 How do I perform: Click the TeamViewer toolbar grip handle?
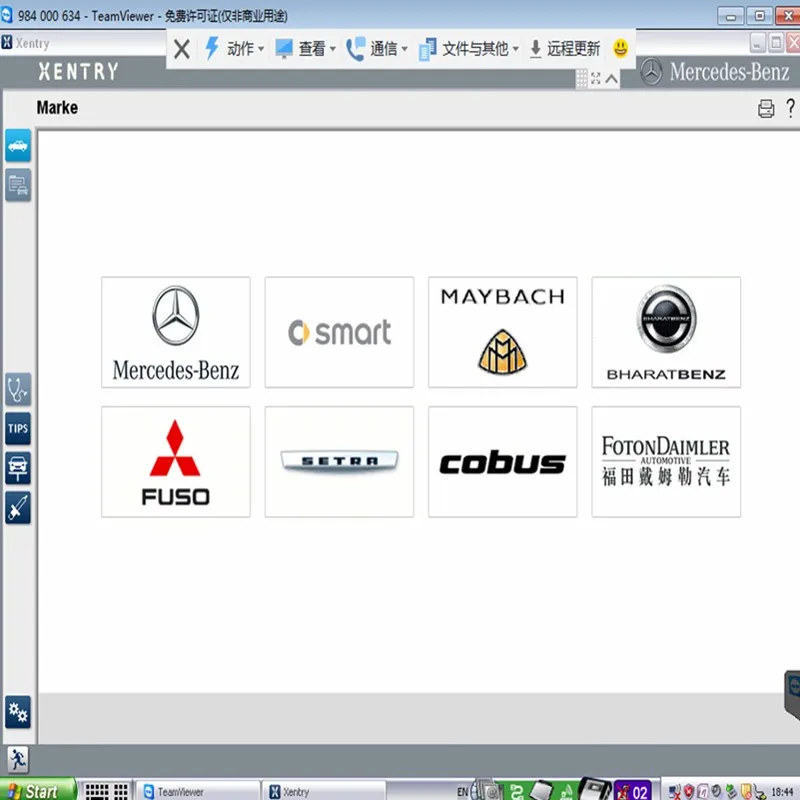click(581, 79)
